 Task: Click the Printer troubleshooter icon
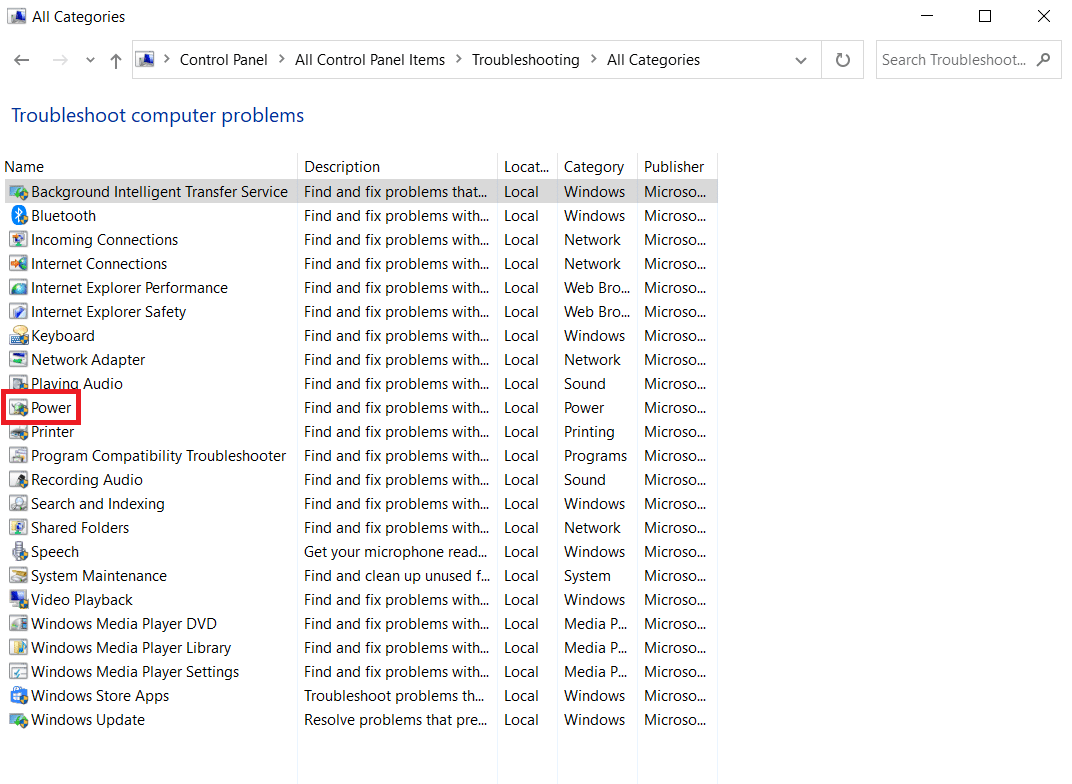point(18,432)
